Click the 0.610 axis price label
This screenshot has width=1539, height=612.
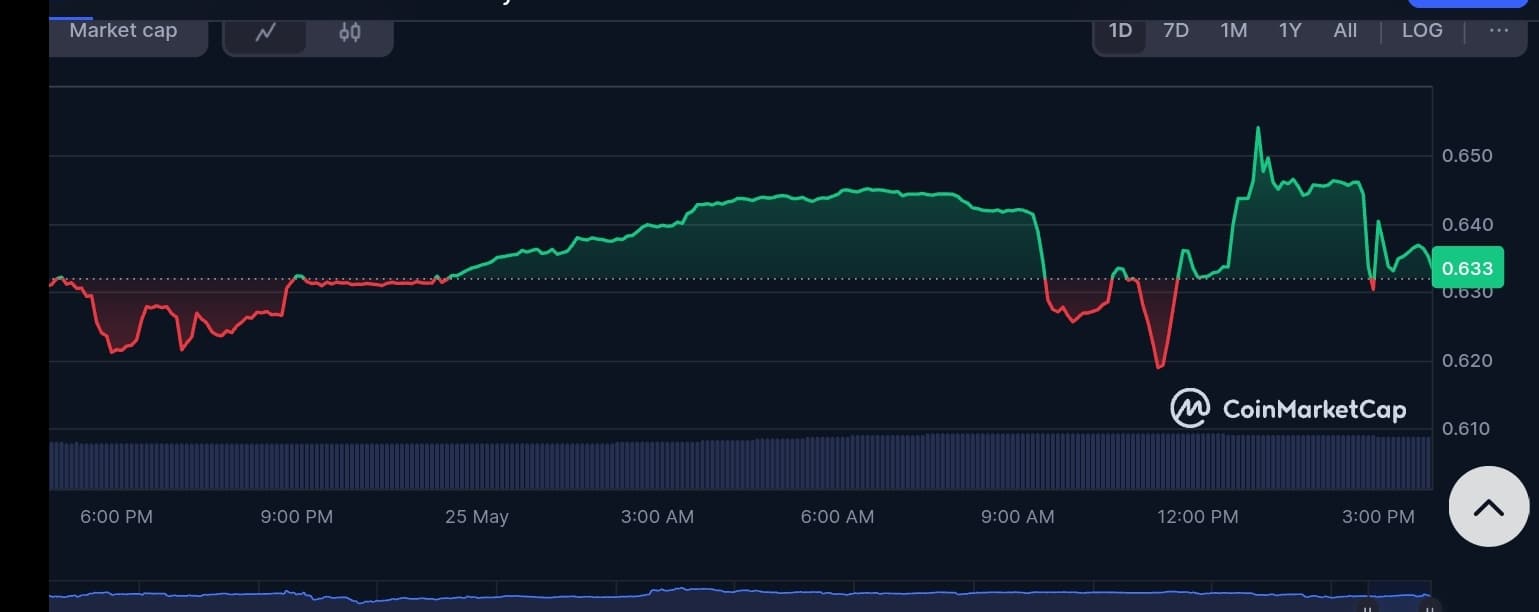pos(1467,429)
